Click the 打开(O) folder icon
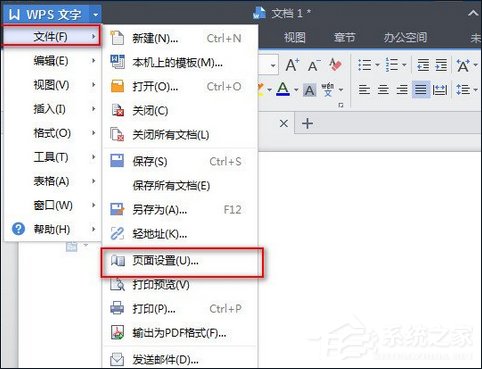 [x=117, y=87]
